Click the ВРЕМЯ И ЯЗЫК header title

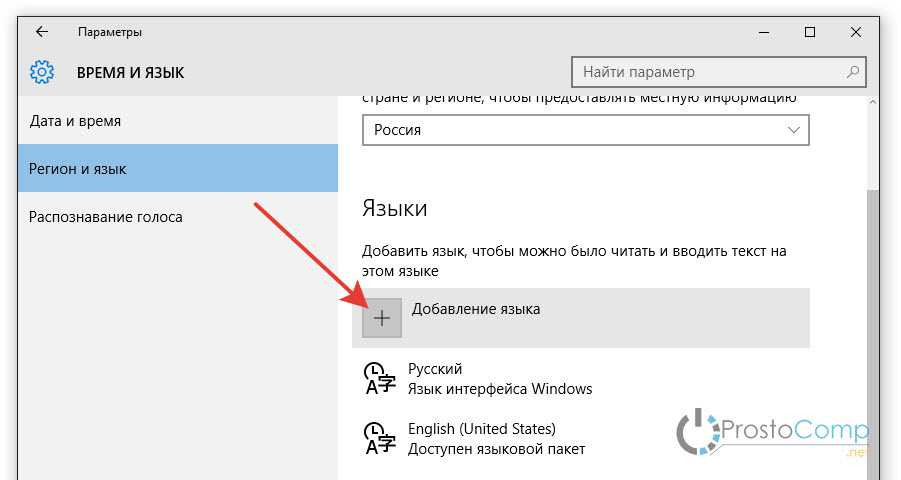point(130,73)
